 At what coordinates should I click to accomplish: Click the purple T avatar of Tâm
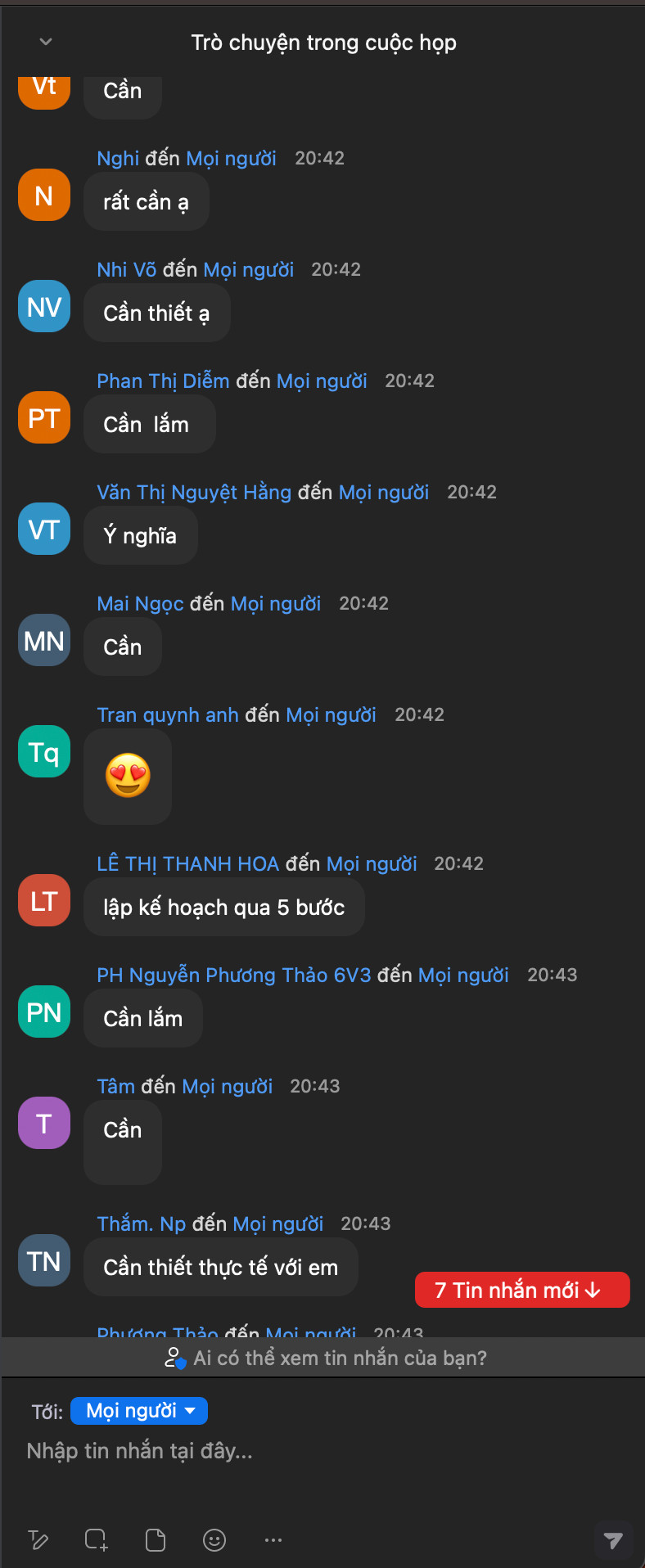point(44,1123)
